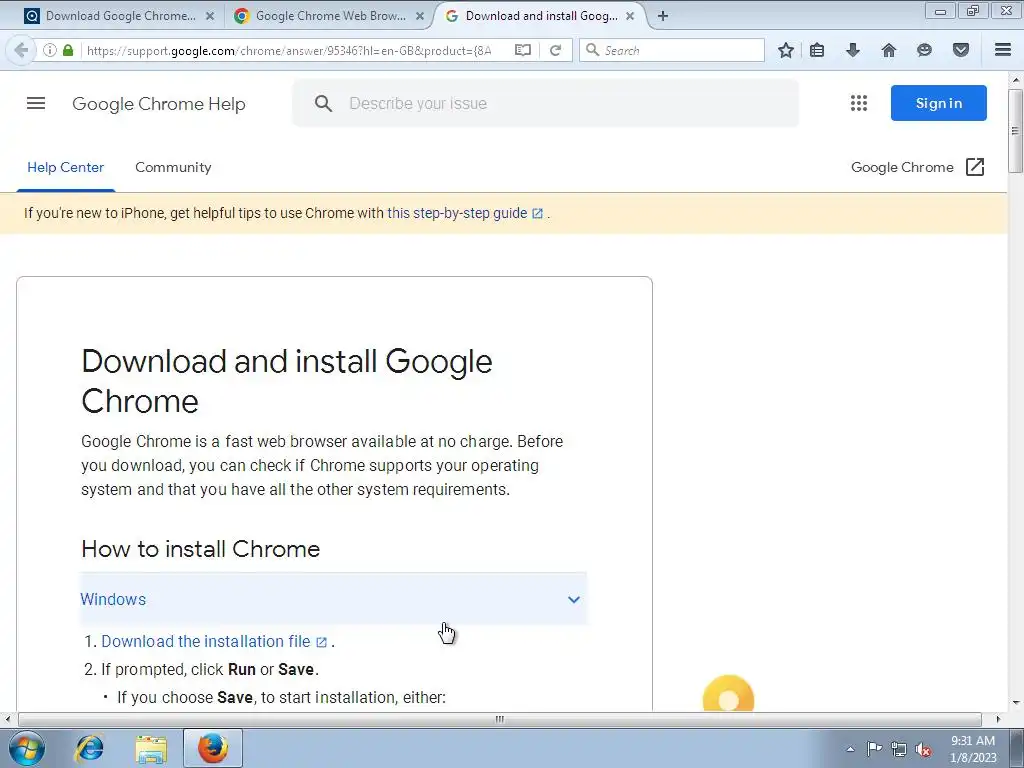
Task: Open the site information icon in address bar
Action: click(50, 50)
